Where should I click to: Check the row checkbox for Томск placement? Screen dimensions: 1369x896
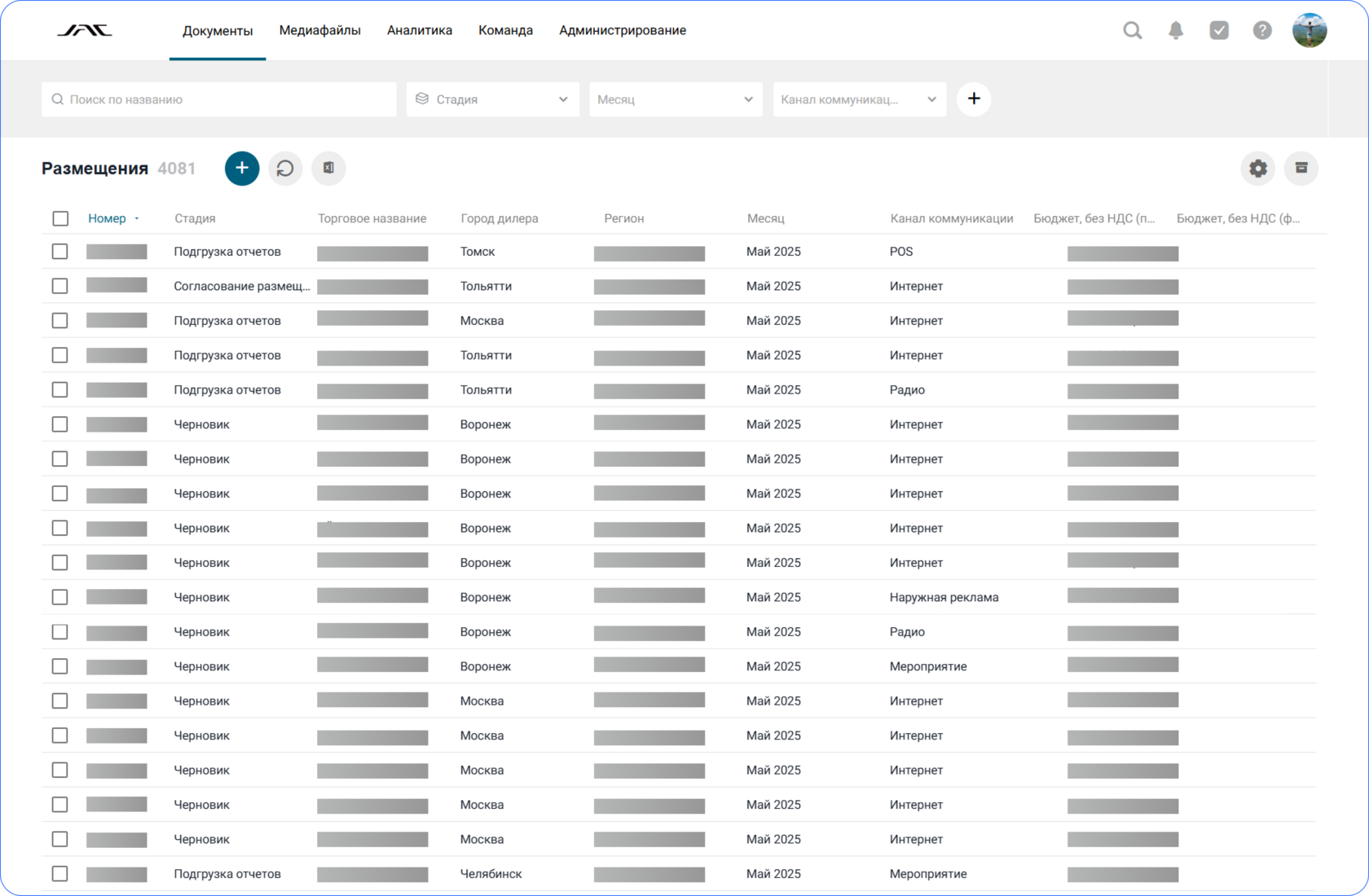point(60,252)
